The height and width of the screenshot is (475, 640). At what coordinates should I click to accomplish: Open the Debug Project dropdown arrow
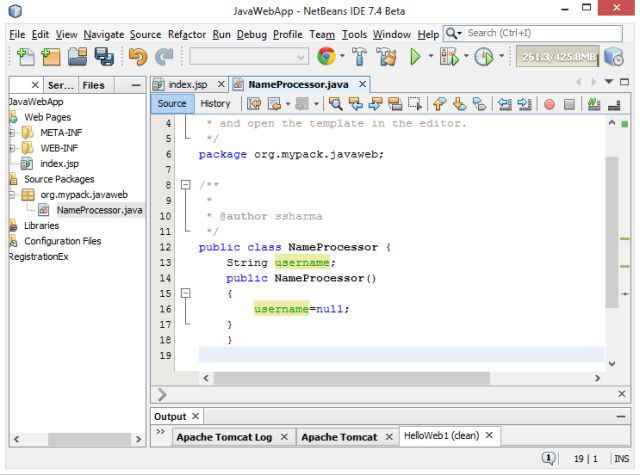click(x=466, y=56)
